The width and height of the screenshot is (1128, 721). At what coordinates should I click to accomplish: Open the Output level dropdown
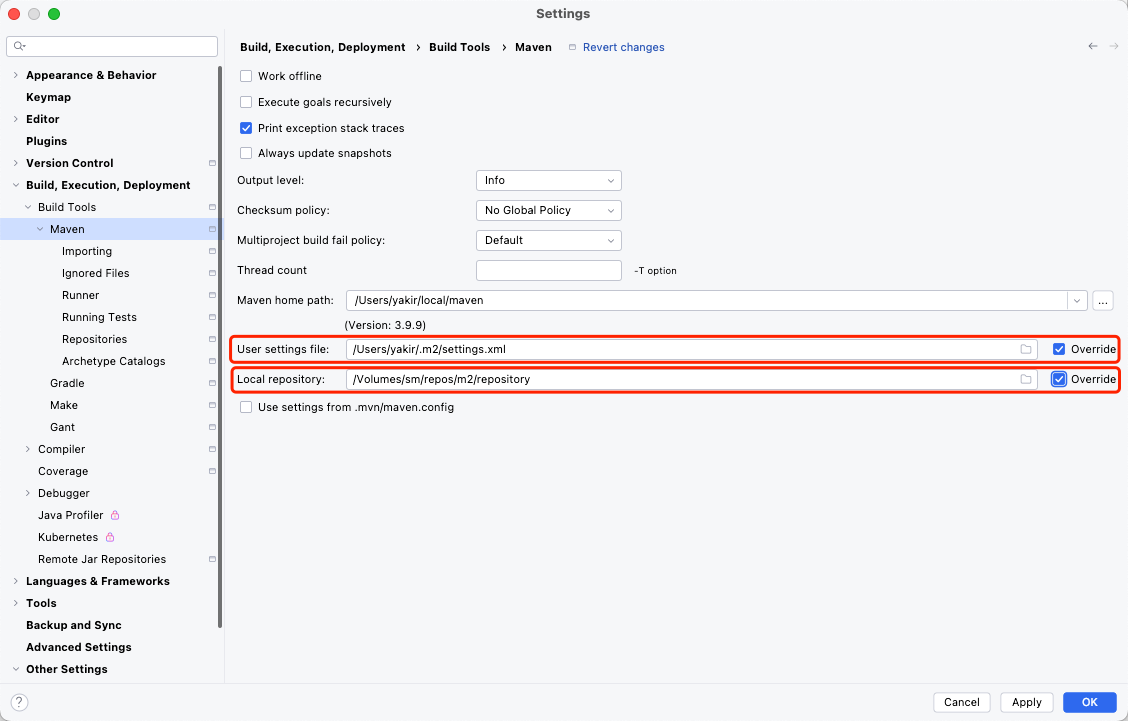(548, 180)
